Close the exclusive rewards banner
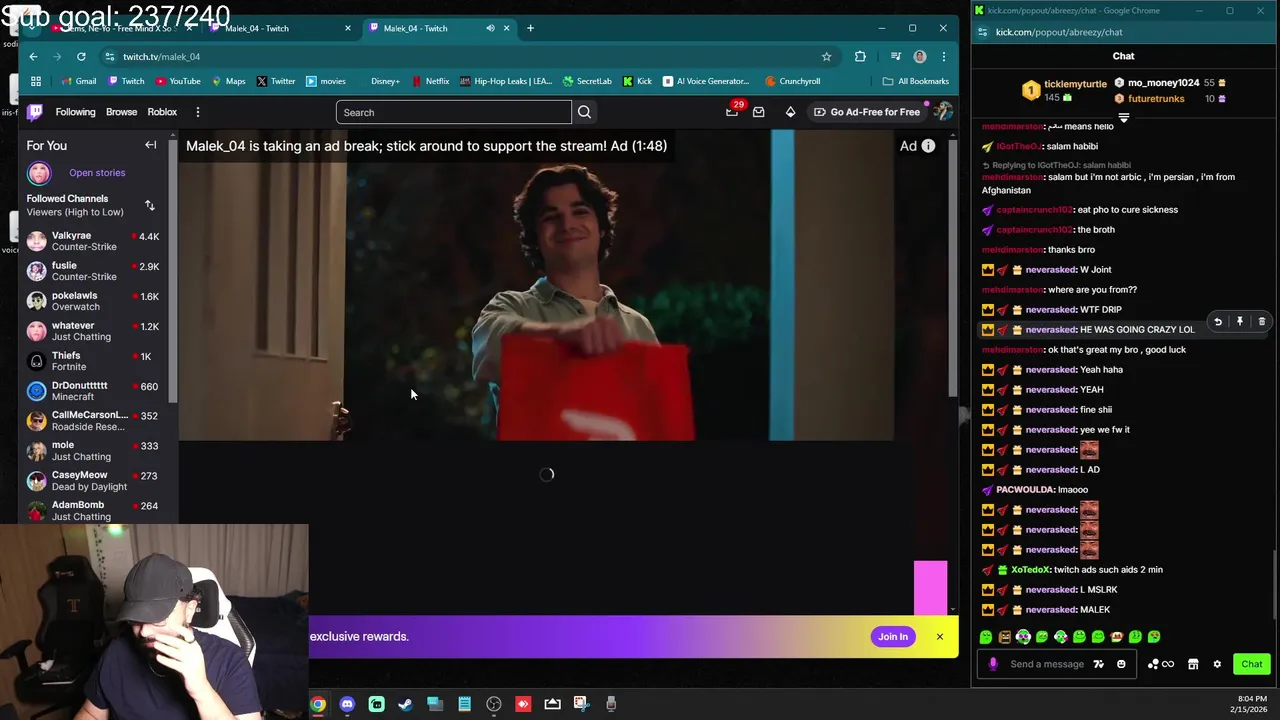Image resolution: width=1280 pixels, height=720 pixels. click(940, 637)
